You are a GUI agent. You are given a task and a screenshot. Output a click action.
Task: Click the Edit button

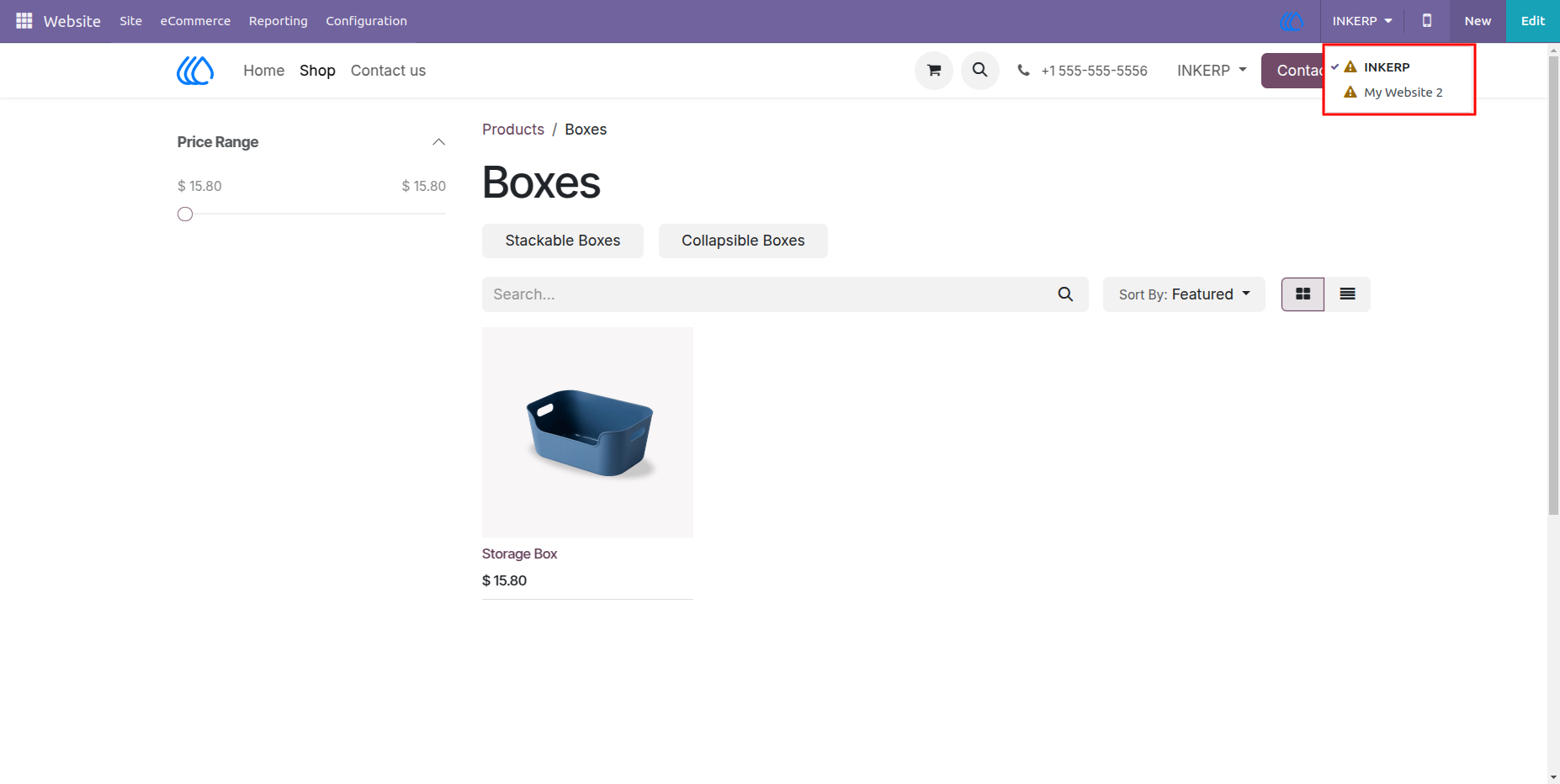(1532, 21)
